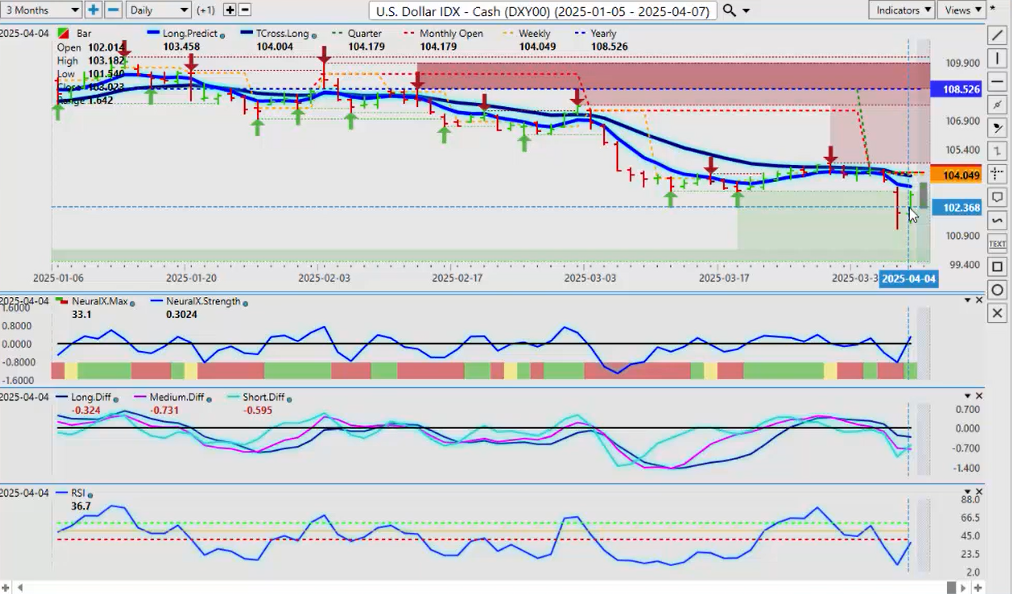The width and height of the screenshot is (1012, 594).
Task: Toggle the NeuralX.Strength indicator dot
Action: coord(245,302)
